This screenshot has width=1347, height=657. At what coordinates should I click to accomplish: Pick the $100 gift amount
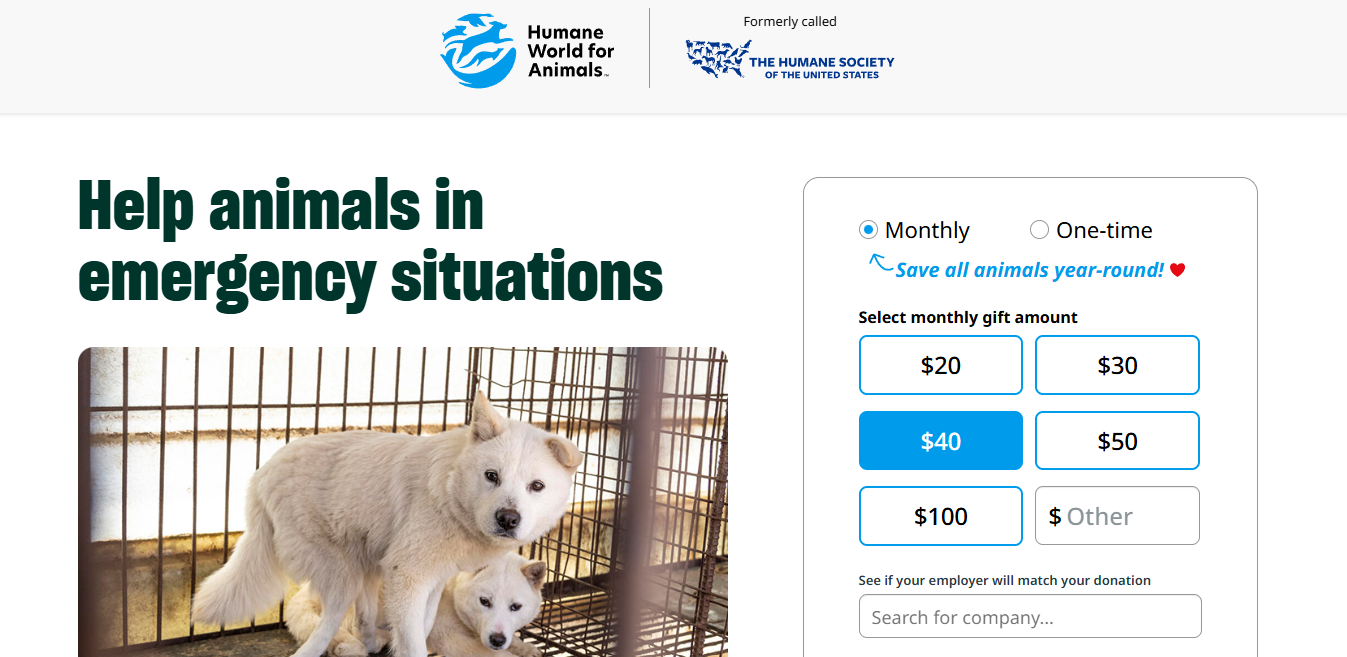click(x=940, y=515)
